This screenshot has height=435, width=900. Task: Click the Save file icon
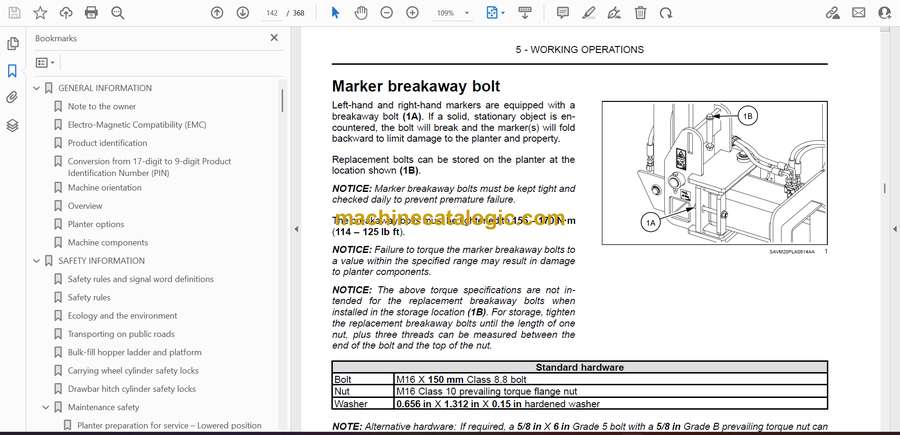point(14,13)
